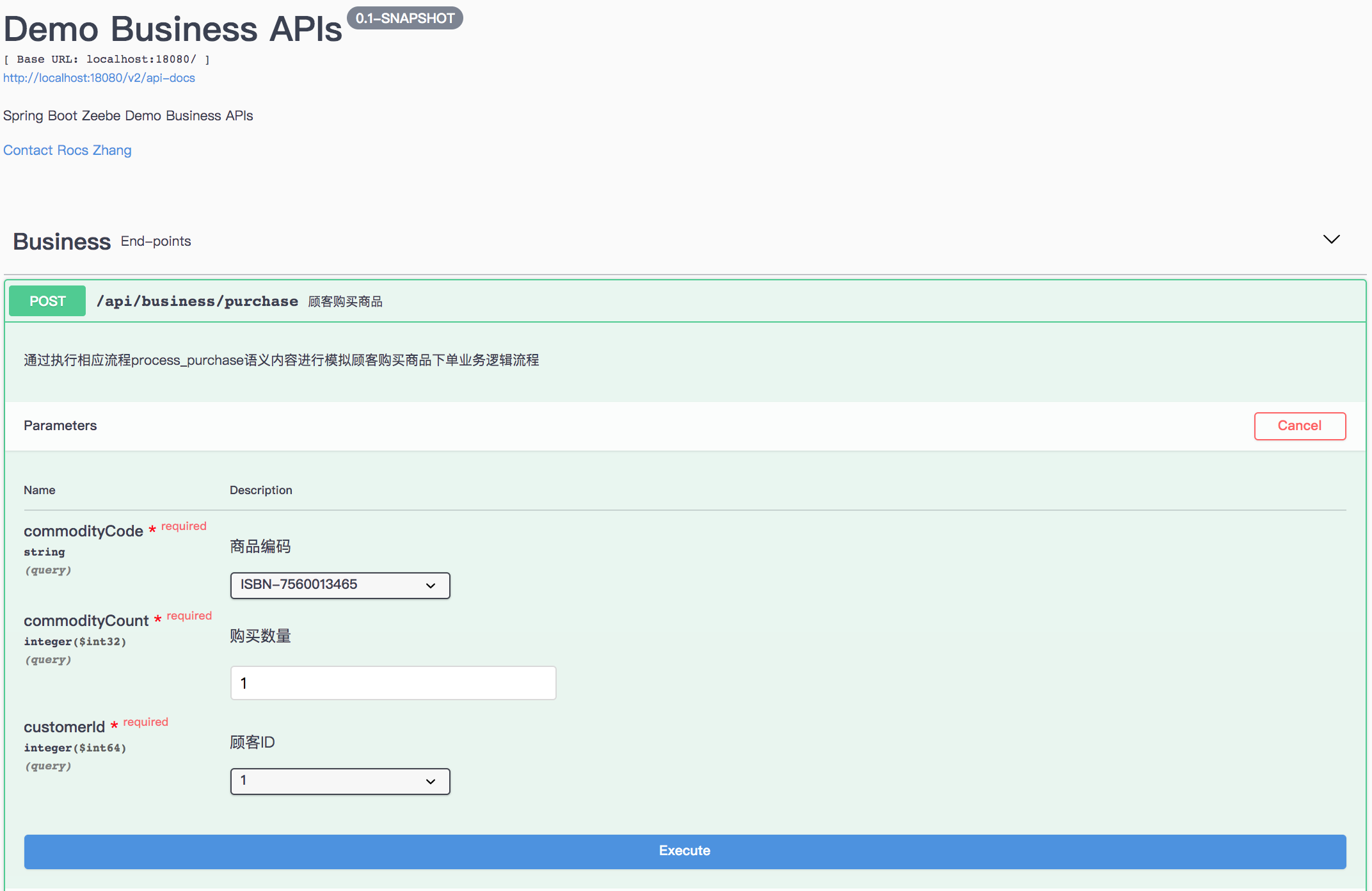The height and width of the screenshot is (891, 1372).
Task: Click the Business tag heading
Action: 62,242
